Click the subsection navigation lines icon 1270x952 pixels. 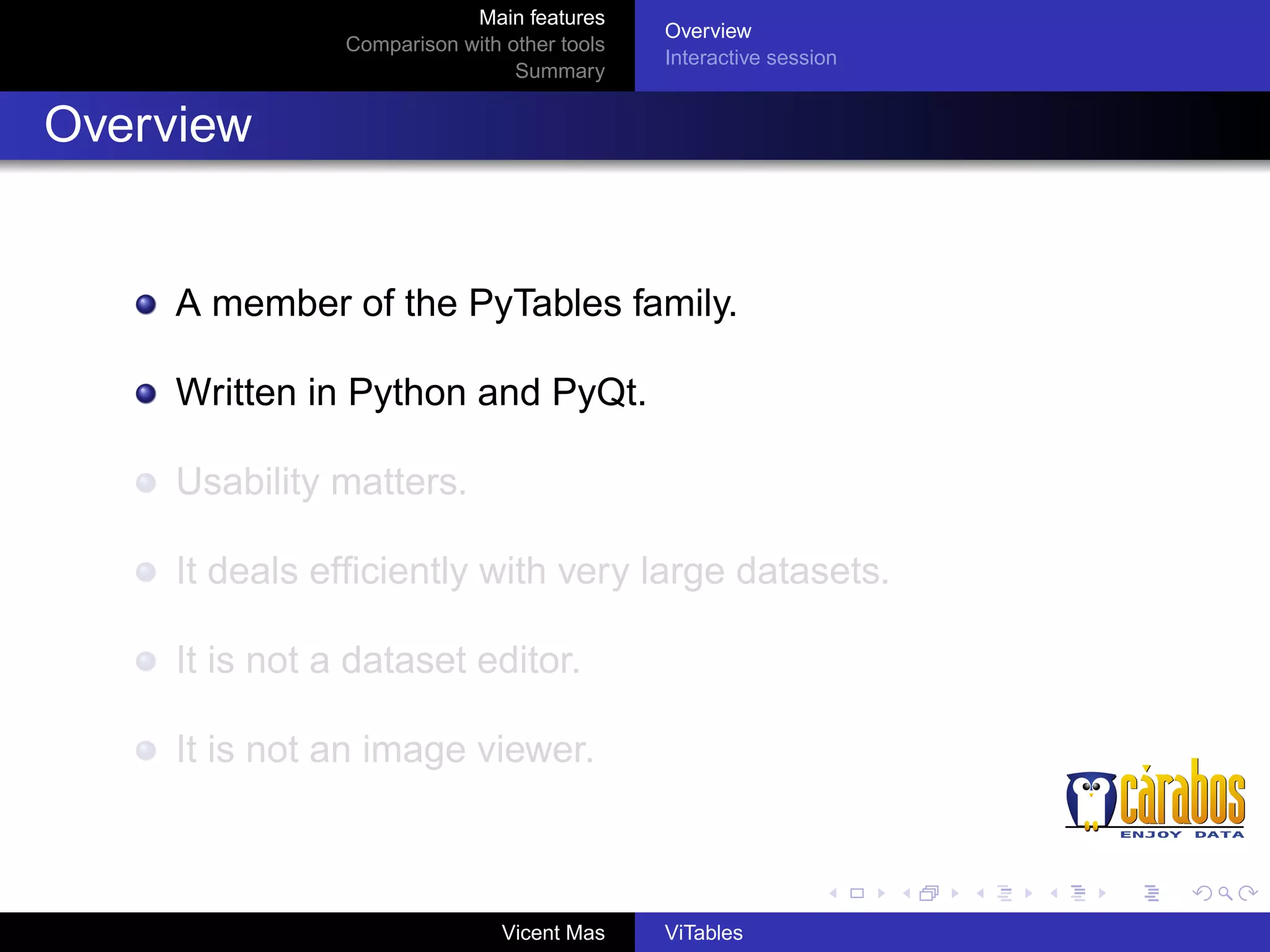(1005, 893)
